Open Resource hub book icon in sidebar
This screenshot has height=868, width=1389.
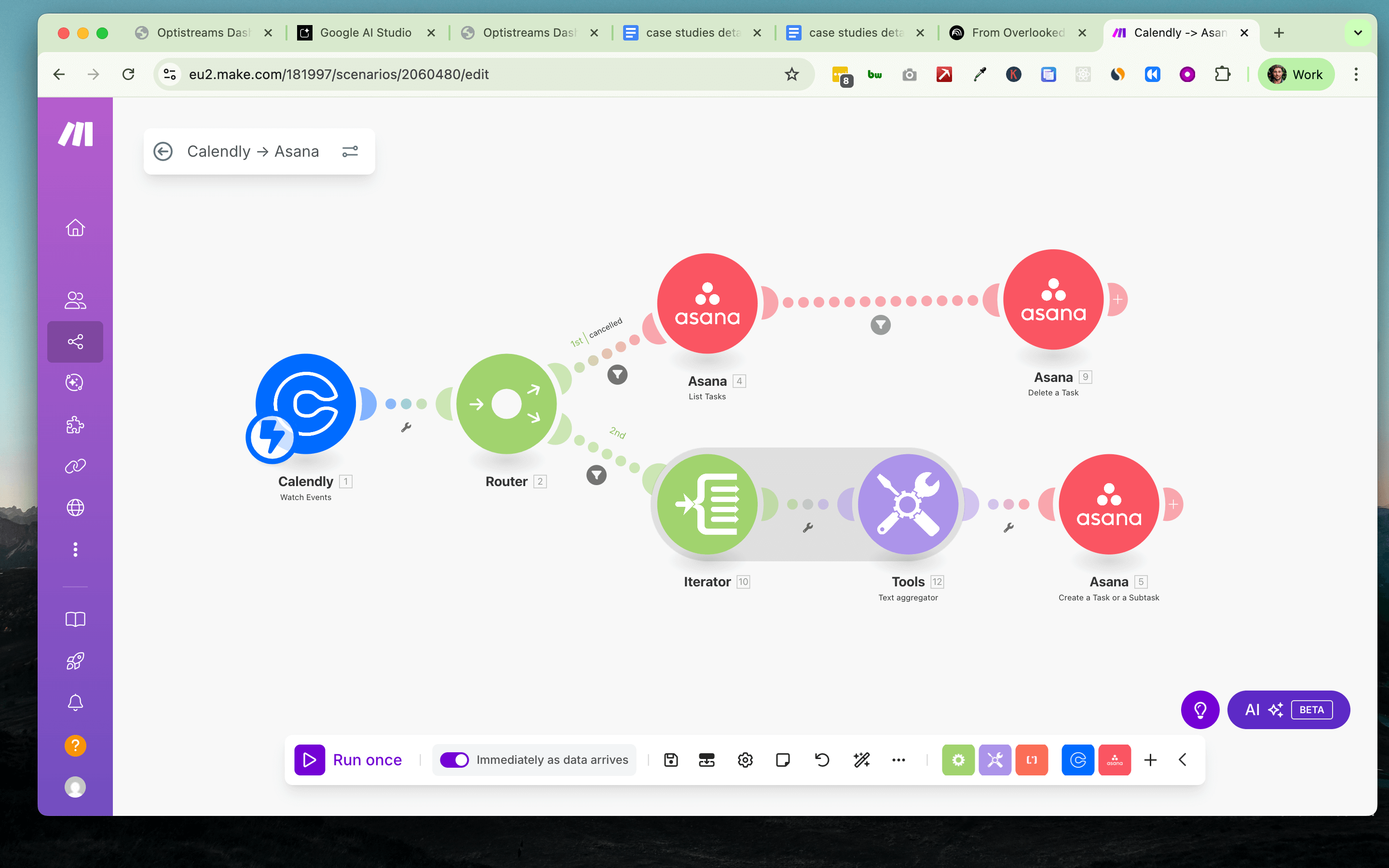75,619
